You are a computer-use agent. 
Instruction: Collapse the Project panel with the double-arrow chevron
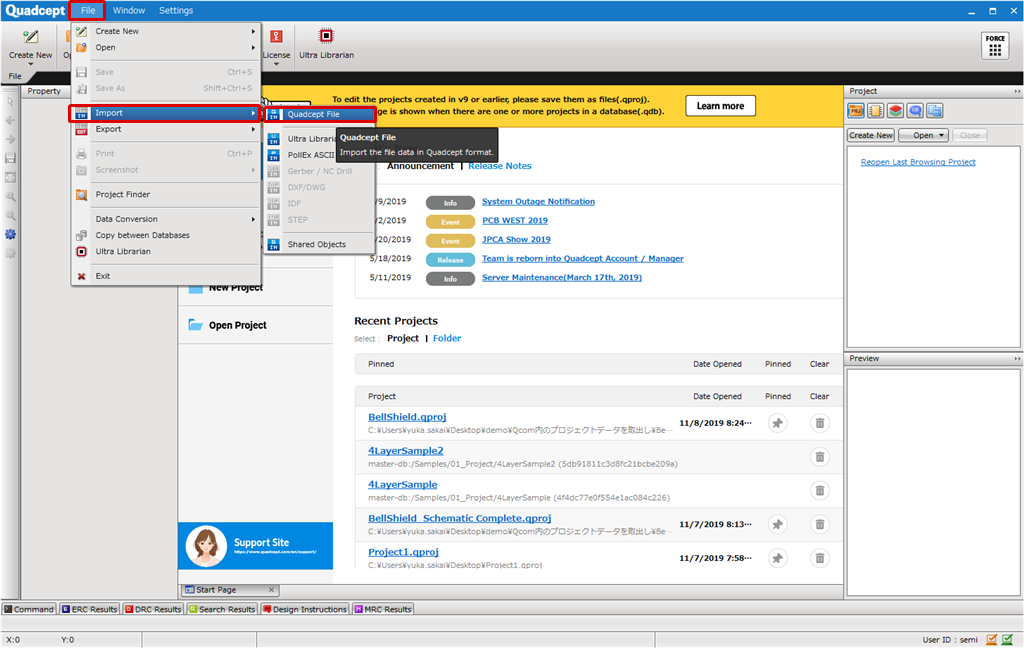point(1016,91)
